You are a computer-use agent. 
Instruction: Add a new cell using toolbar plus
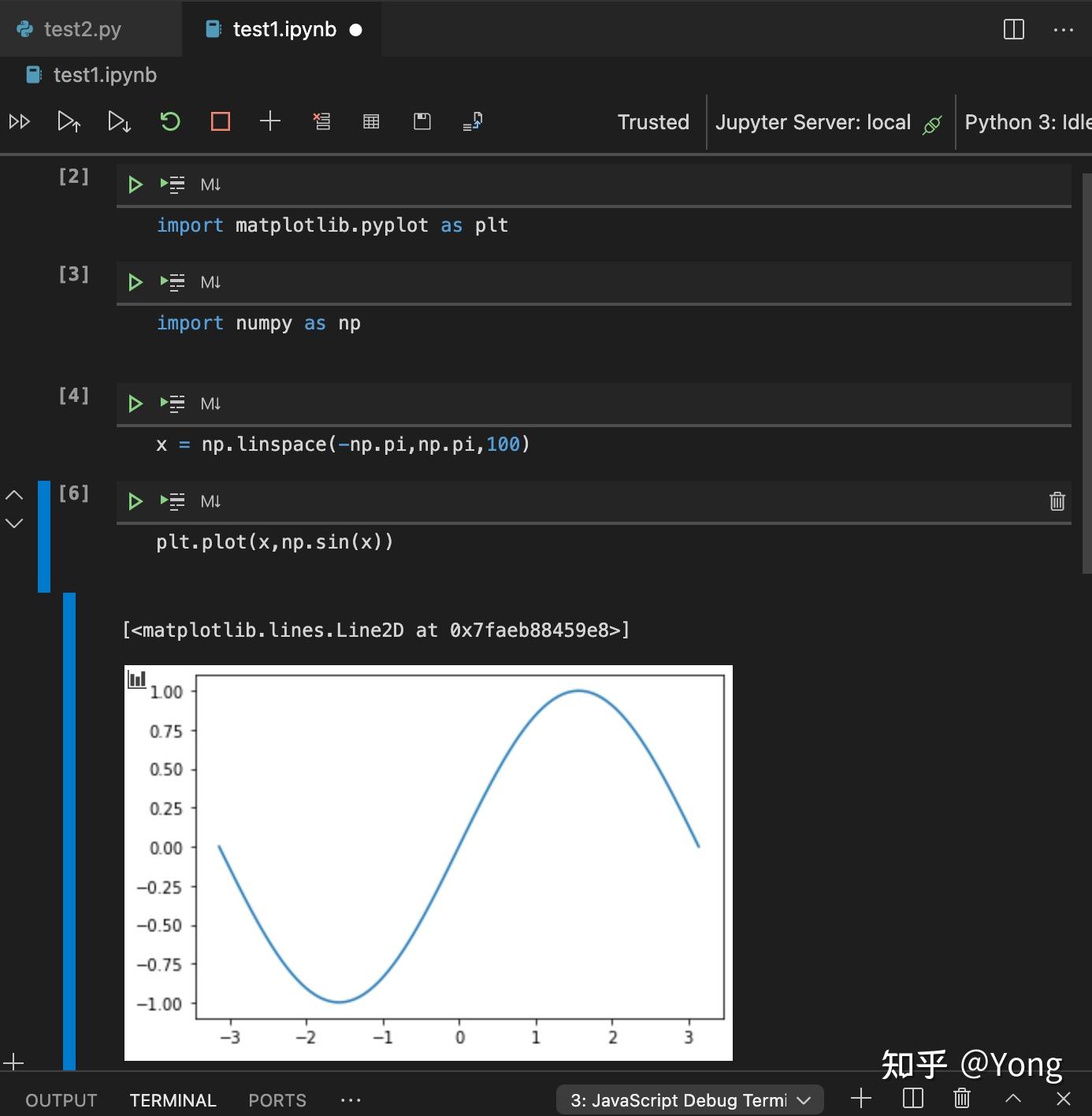click(270, 121)
